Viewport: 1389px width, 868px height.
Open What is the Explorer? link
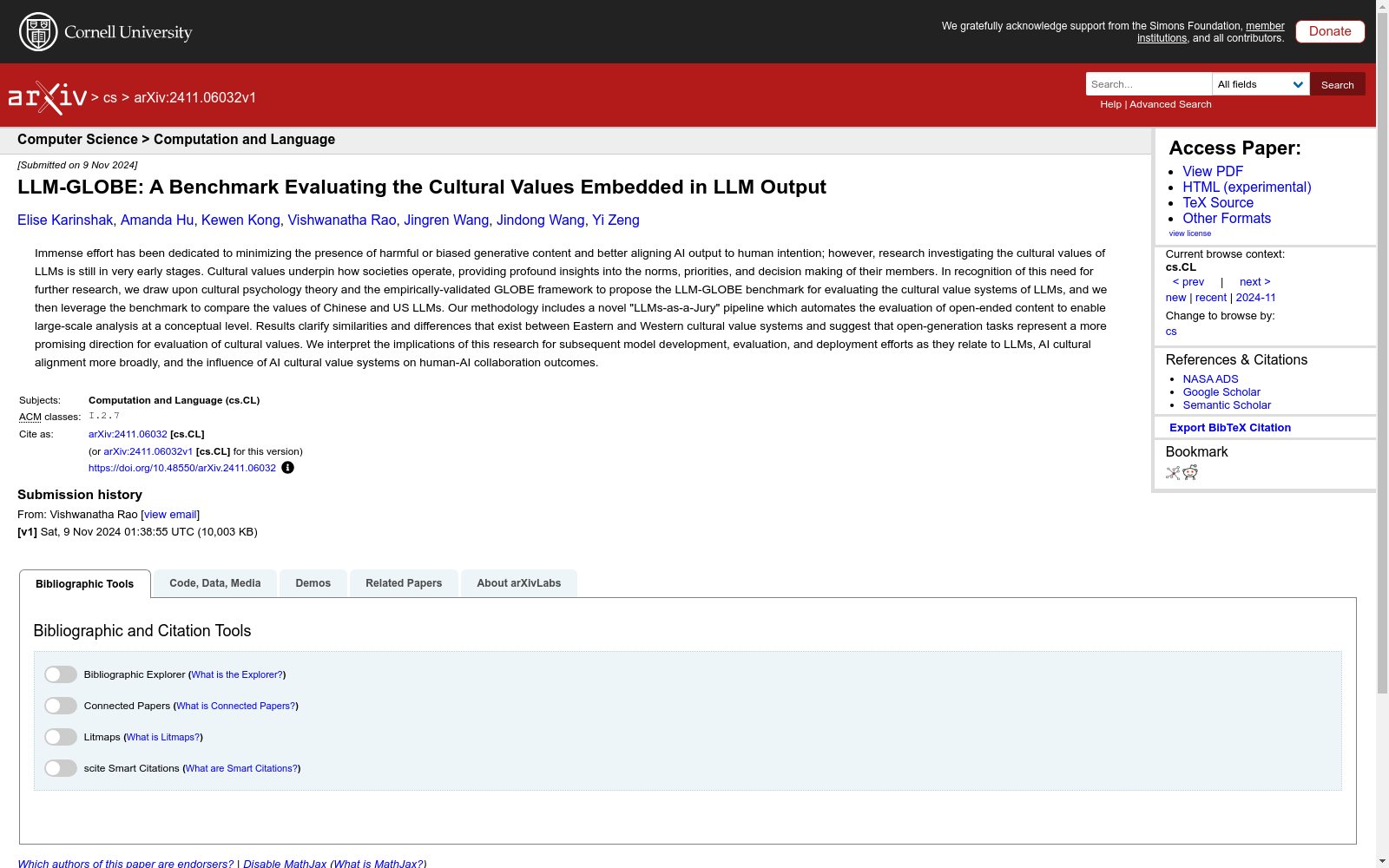pos(237,674)
